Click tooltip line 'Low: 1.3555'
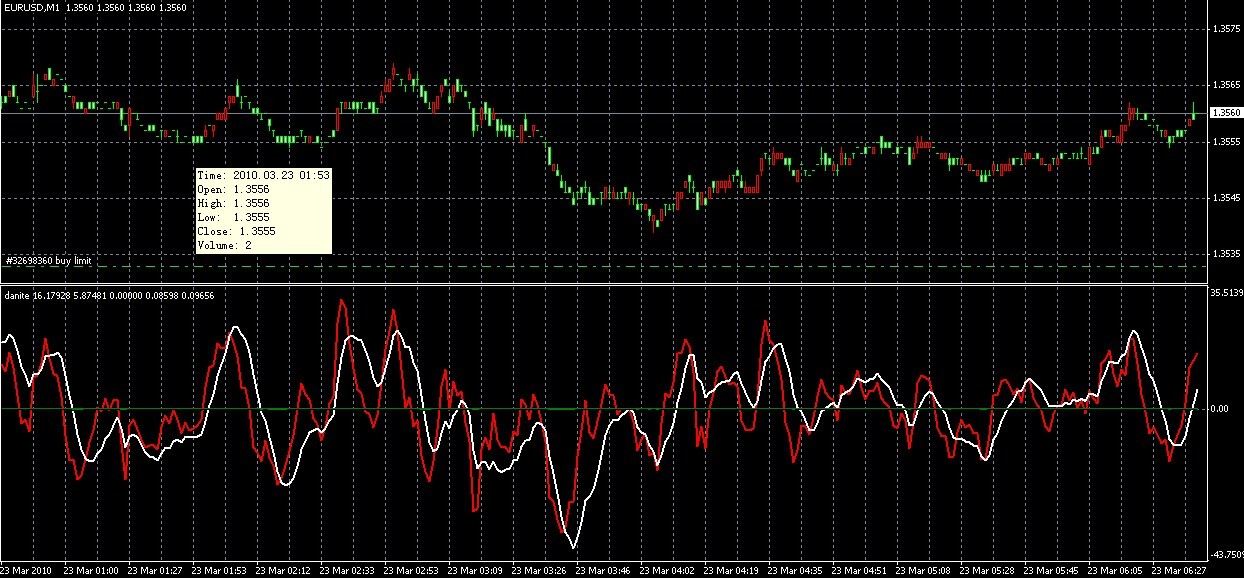Viewport: 1244px width, 578px height. pos(234,217)
